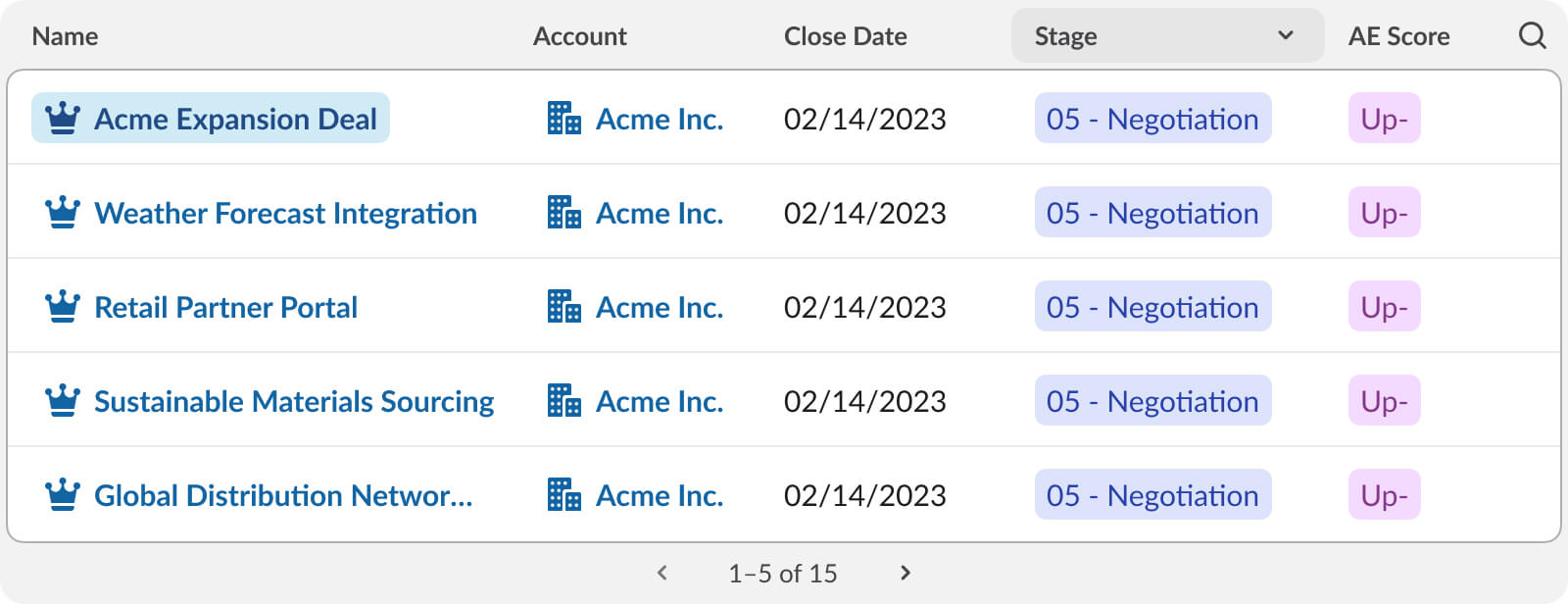Sort by the Name column header
Image resolution: width=1568 pixels, height=604 pixels.
click(65, 36)
